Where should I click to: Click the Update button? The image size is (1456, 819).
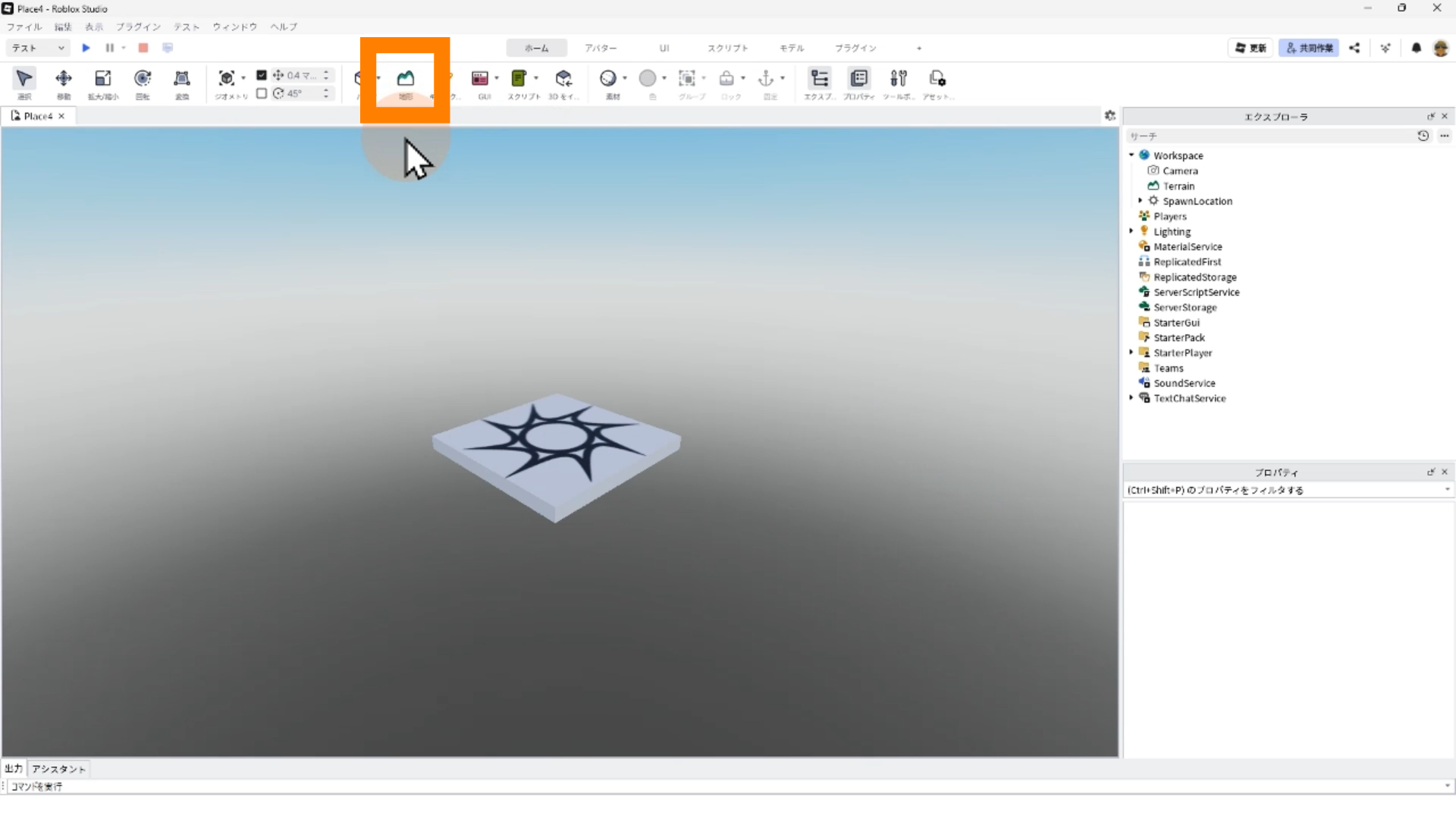pyautogui.click(x=1250, y=48)
